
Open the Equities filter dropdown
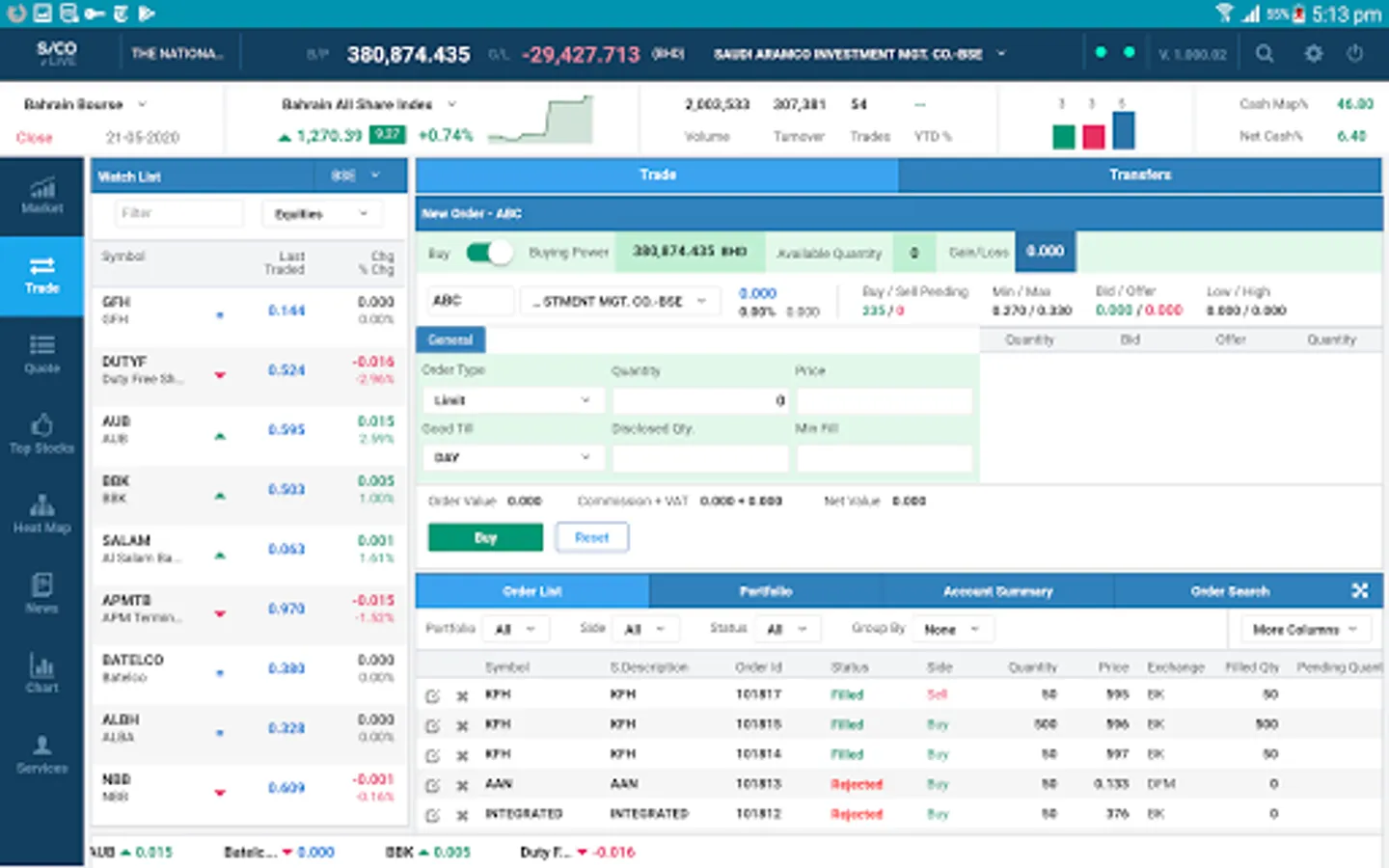coord(321,214)
